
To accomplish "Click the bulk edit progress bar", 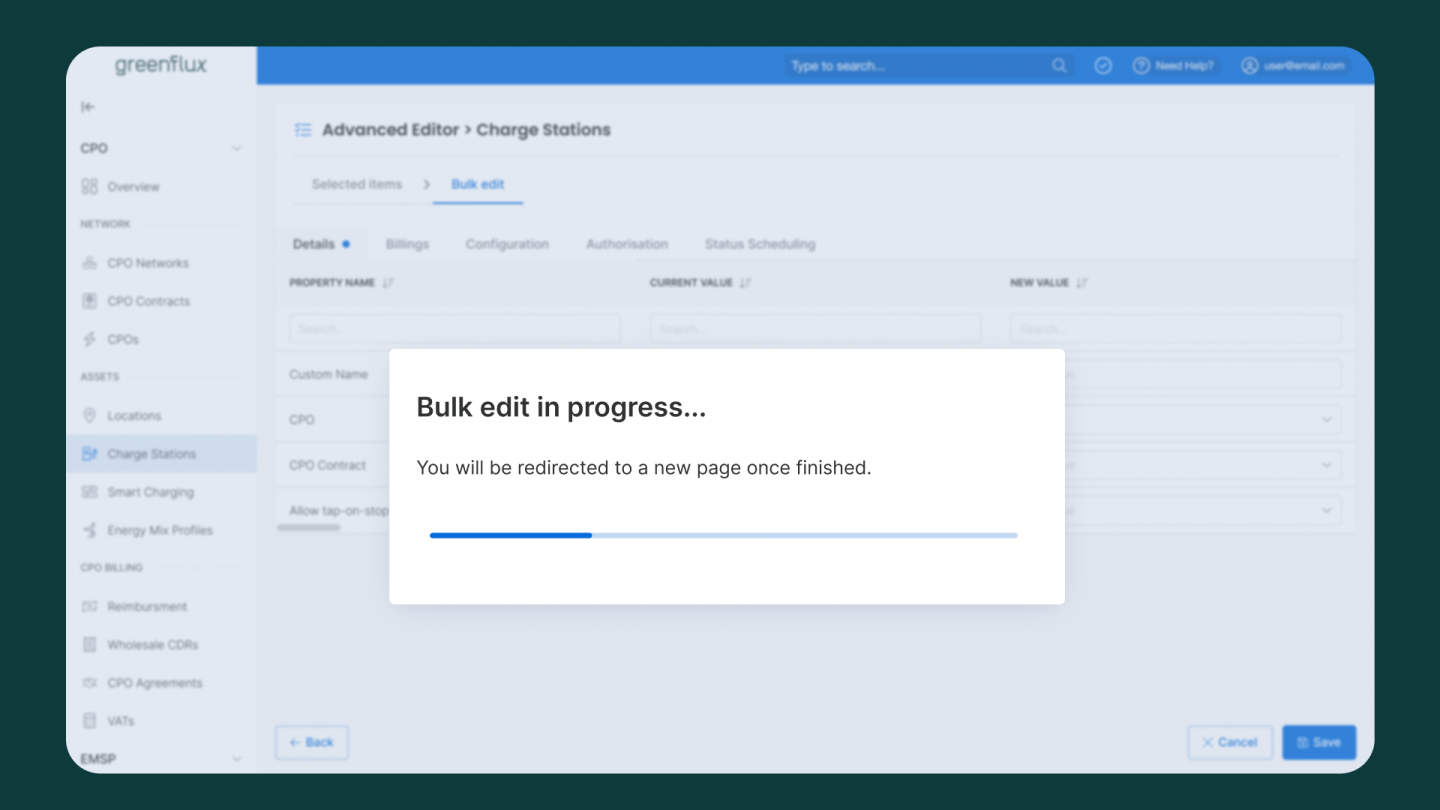I will pyautogui.click(x=723, y=535).
